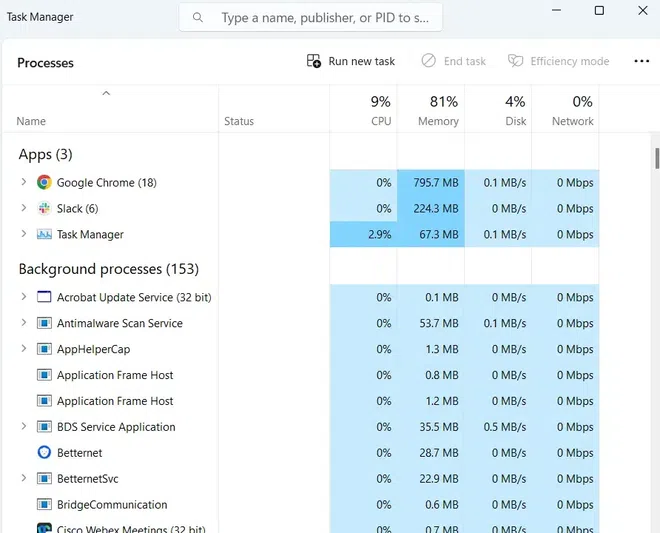Click the End task button
Screen dimensions: 660x533
click(x=453, y=61)
